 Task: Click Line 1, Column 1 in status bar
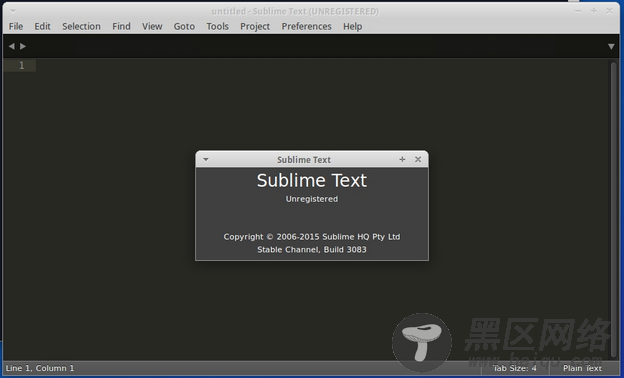point(40,368)
